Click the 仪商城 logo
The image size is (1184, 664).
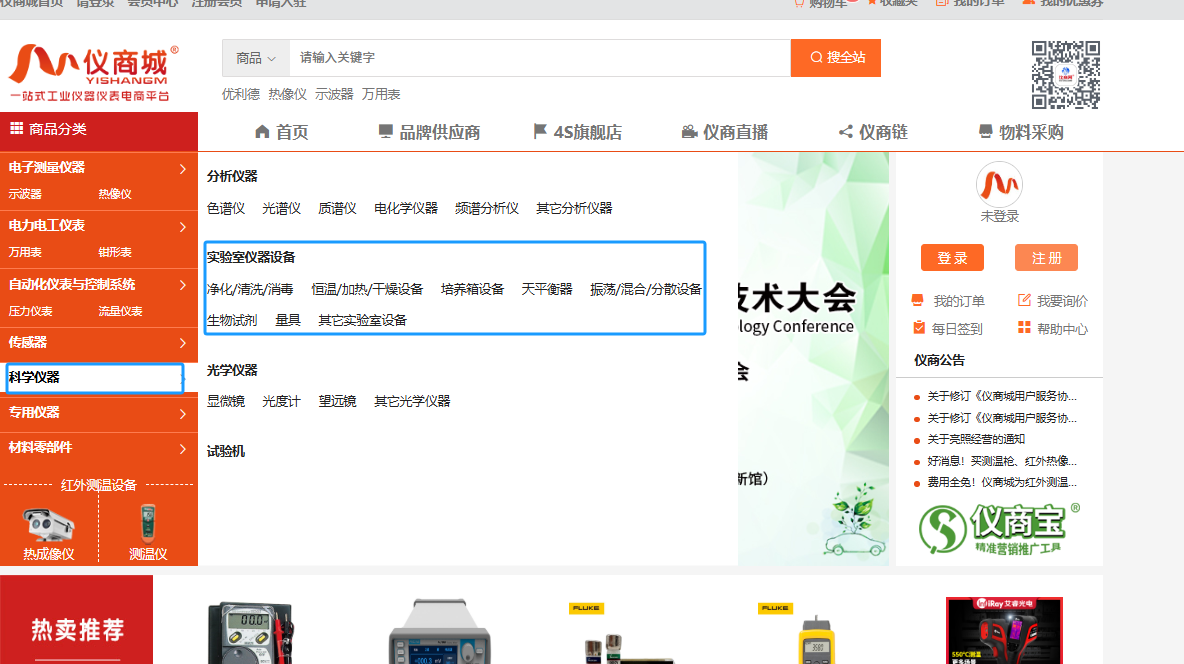click(93, 72)
